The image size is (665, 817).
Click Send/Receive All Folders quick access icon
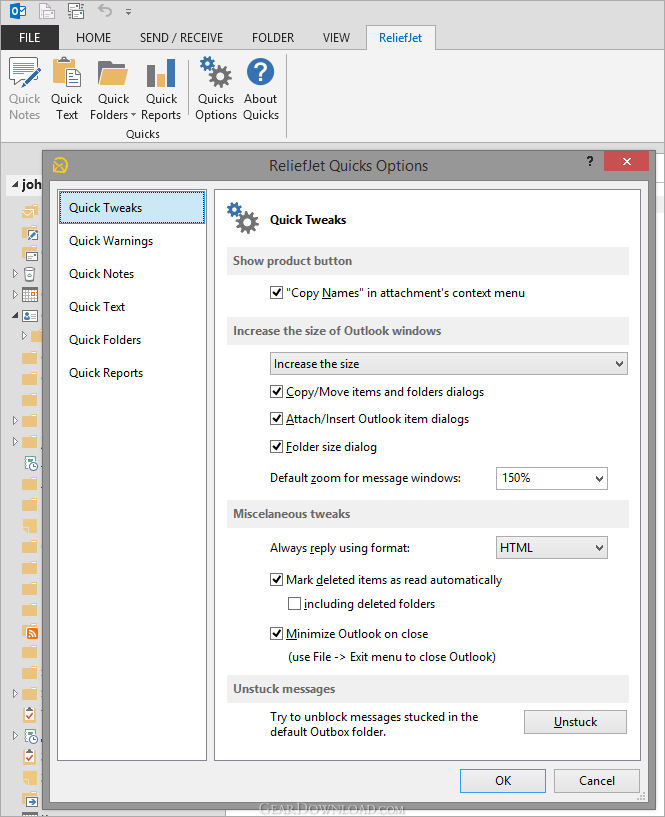click(76, 10)
